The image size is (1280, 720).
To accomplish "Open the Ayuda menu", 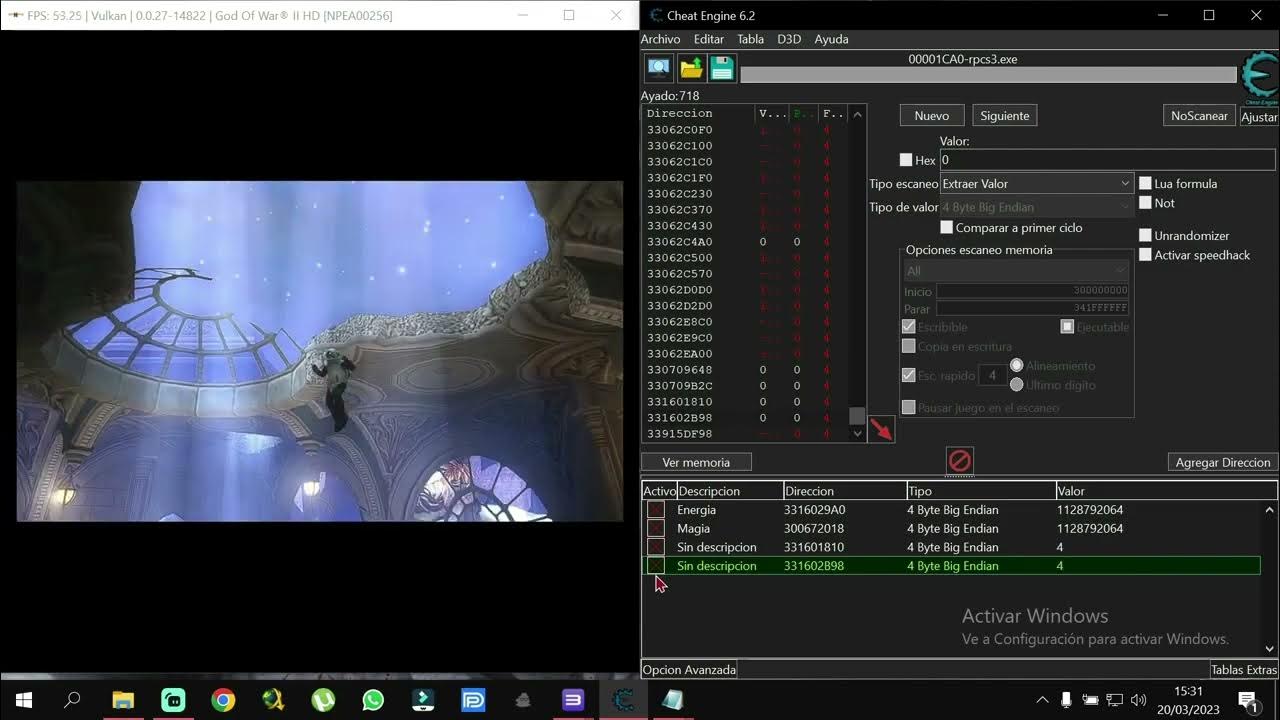I will (831, 39).
